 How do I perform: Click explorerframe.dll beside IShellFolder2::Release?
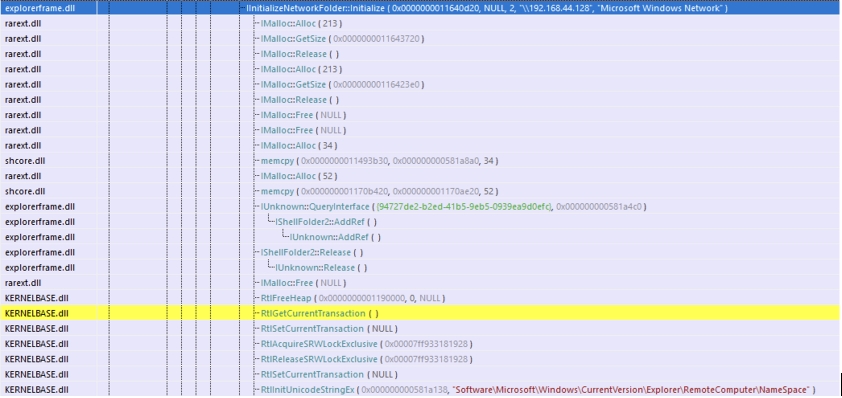40,252
